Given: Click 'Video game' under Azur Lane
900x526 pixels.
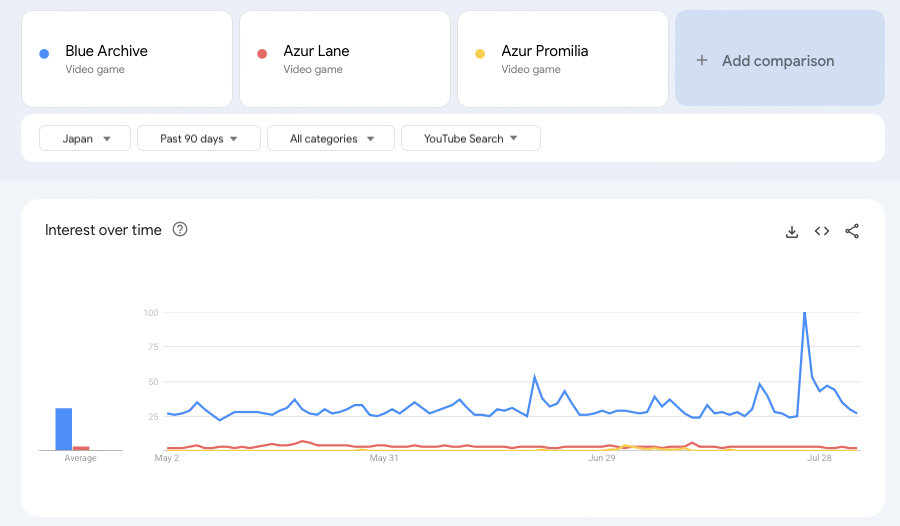Looking at the screenshot, I should click(313, 69).
